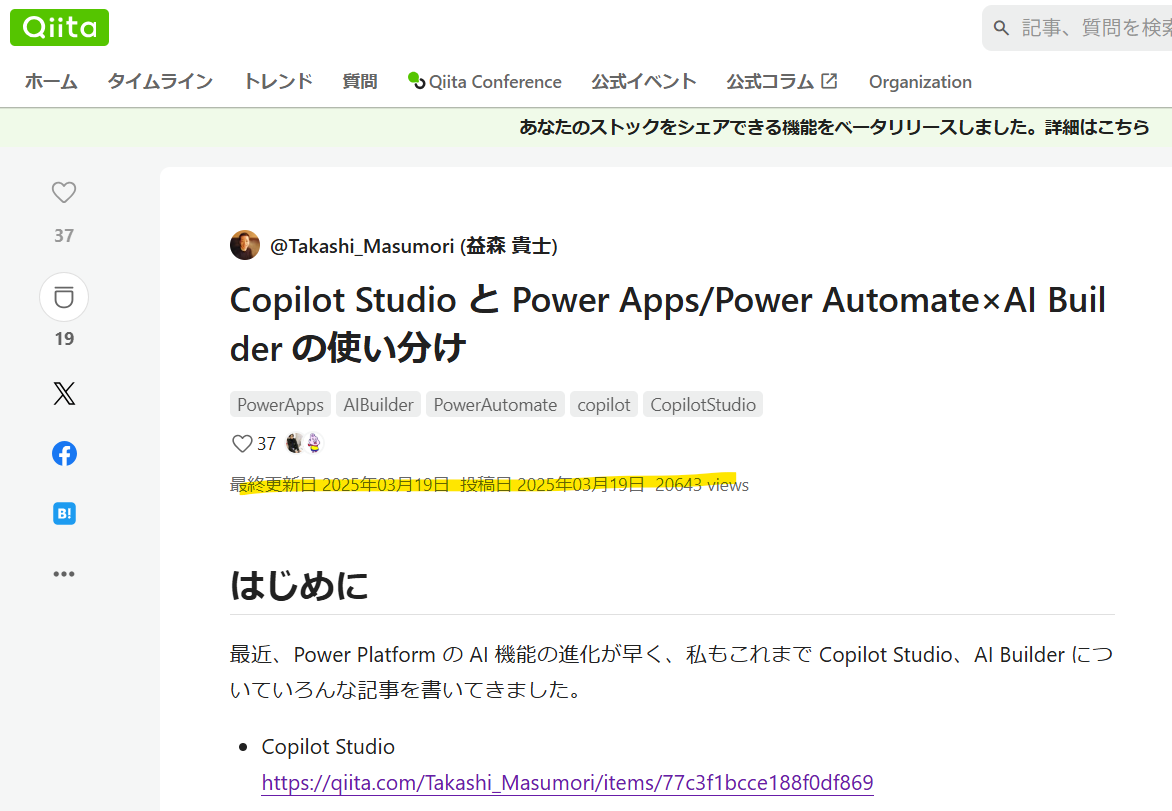This screenshot has height=811, width=1172.
Task: Select the CopilotStudio tag
Action: (x=703, y=404)
